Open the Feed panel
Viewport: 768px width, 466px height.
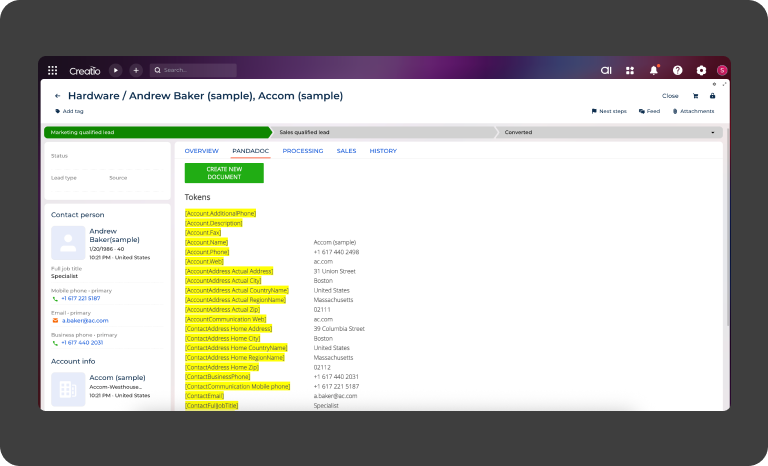pyautogui.click(x=649, y=111)
